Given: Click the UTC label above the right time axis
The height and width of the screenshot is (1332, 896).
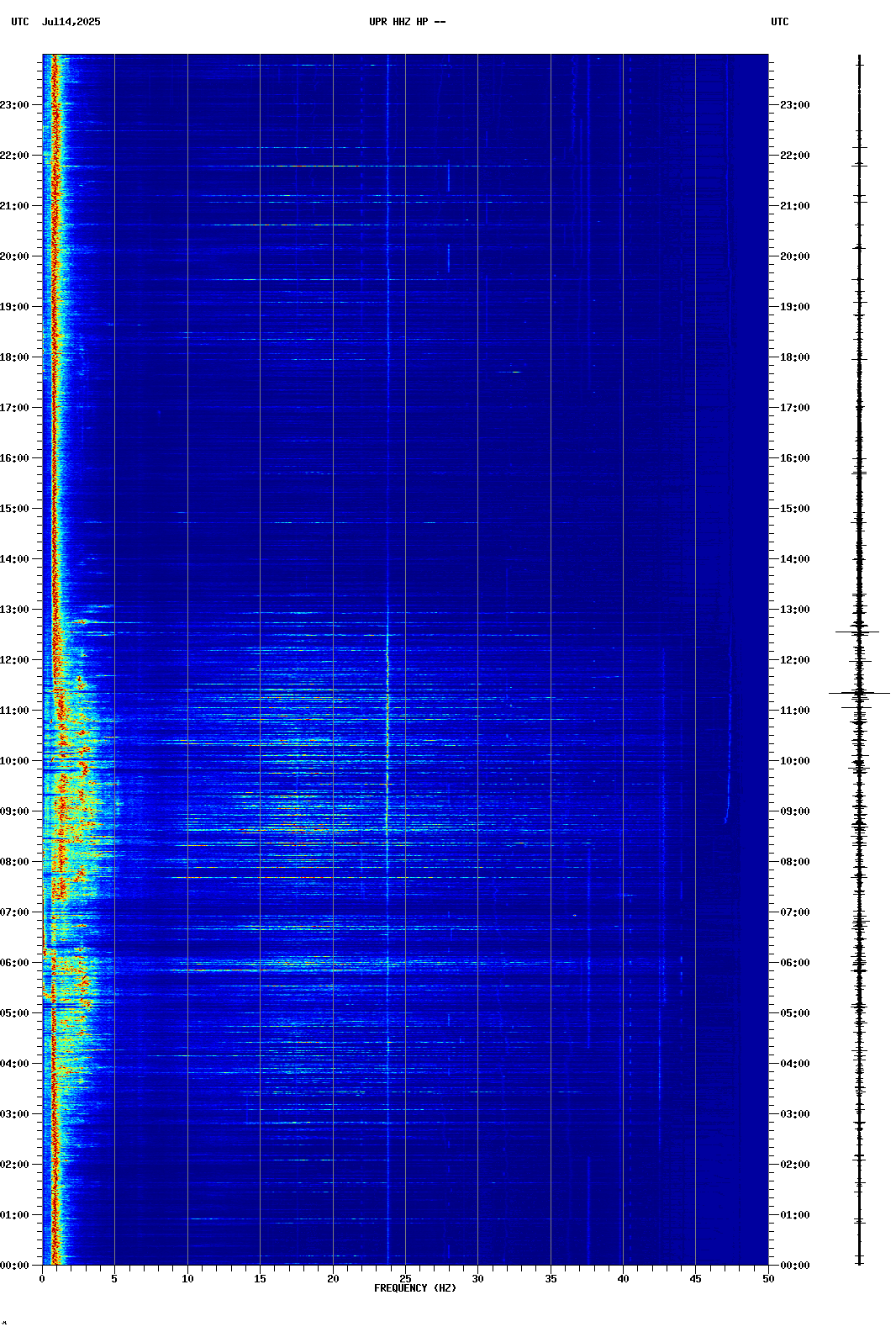Looking at the screenshot, I should (x=780, y=22).
